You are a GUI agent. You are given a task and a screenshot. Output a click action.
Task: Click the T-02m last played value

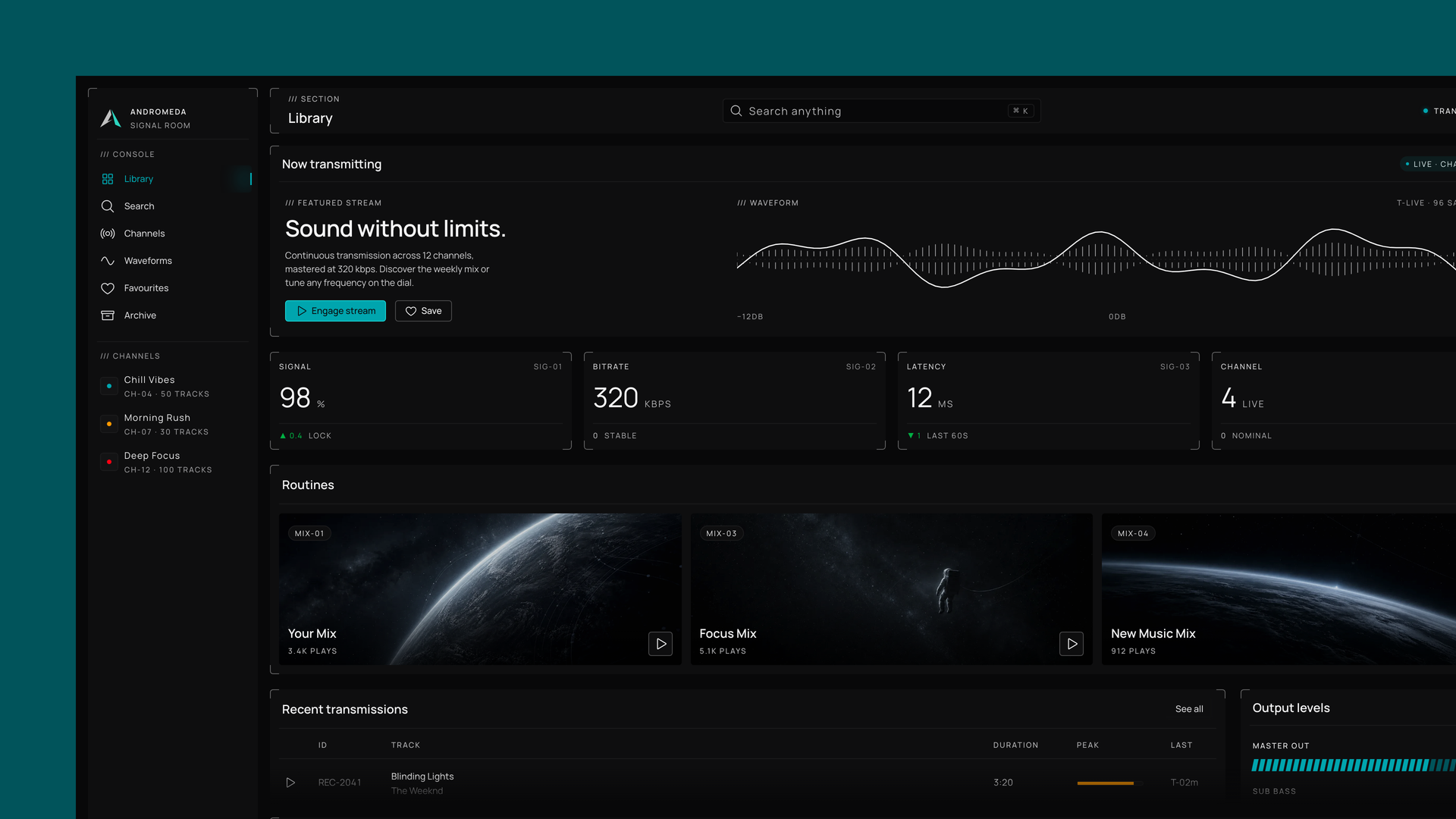(x=1185, y=783)
